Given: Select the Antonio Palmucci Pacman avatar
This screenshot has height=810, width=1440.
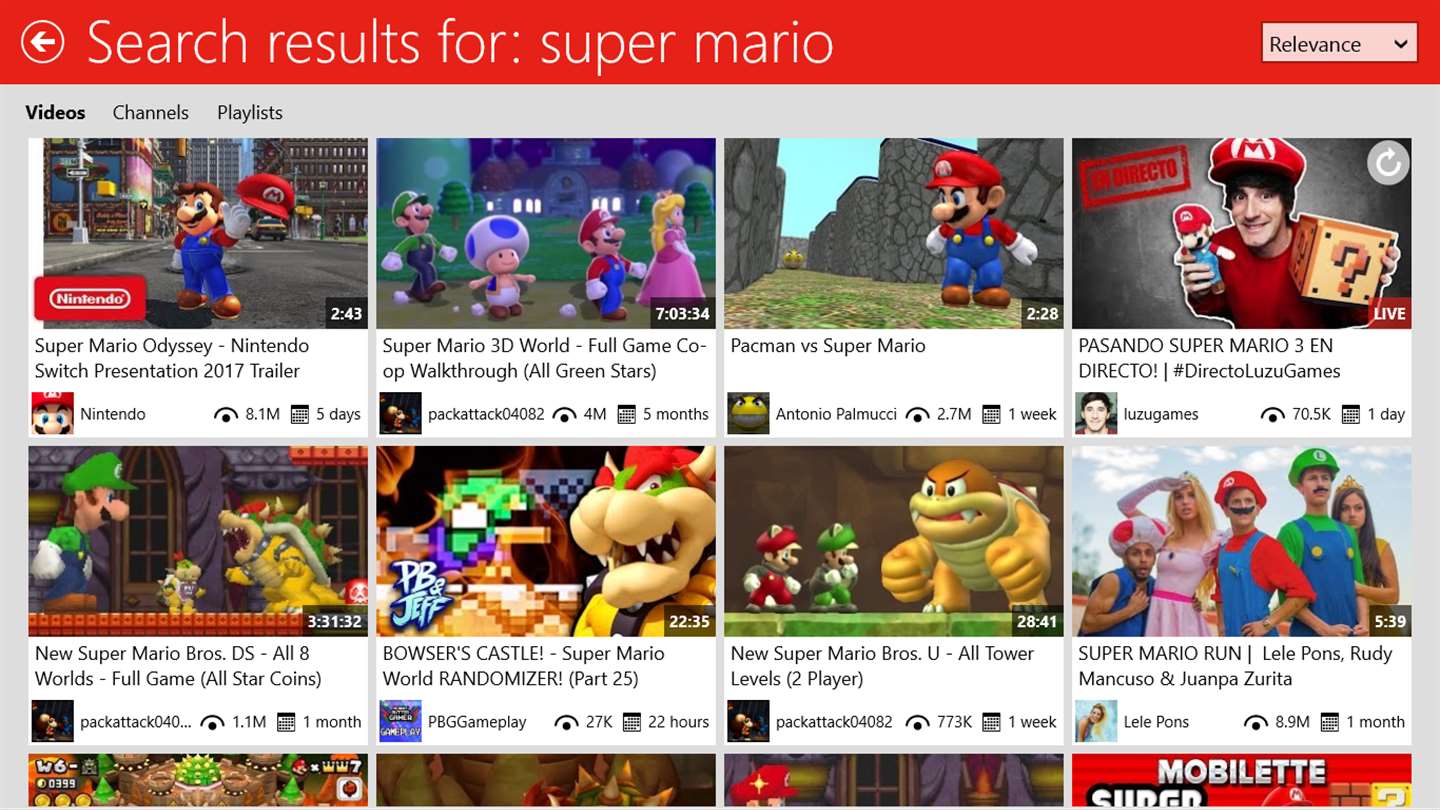Looking at the screenshot, I should tap(748, 413).
